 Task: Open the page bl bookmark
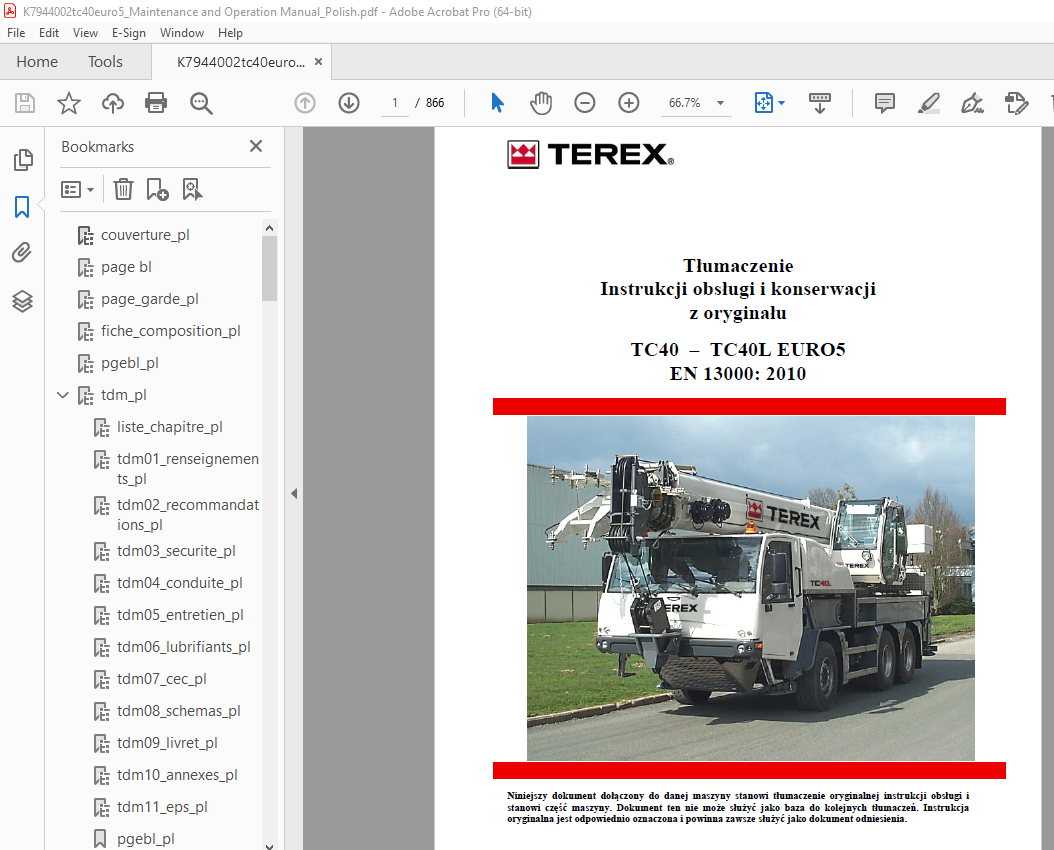point(126,267)
